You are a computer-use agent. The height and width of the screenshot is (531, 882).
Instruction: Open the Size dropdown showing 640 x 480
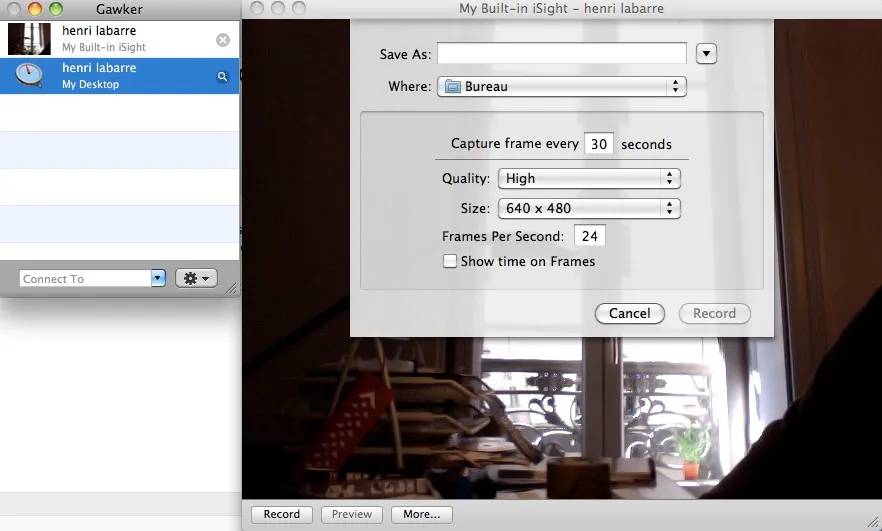589,209
